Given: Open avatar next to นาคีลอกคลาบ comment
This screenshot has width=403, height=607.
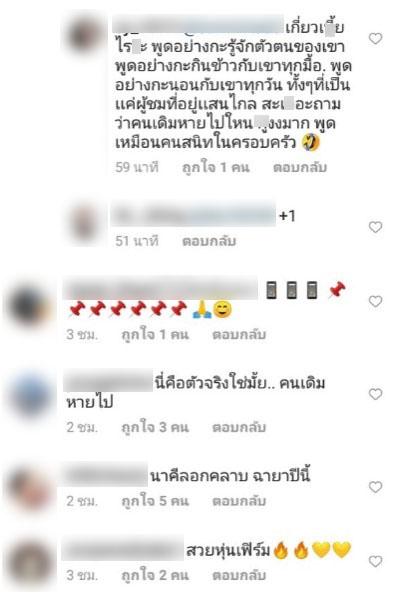Looking at the screenshot, I should pyautogui.click(x=29, y=489).
